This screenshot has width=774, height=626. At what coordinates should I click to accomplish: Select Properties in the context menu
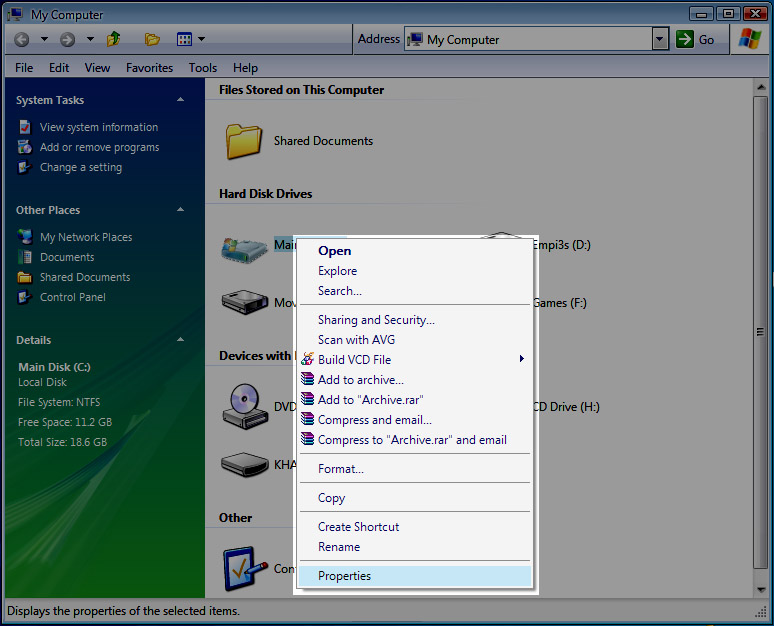(x=344, y=576)
